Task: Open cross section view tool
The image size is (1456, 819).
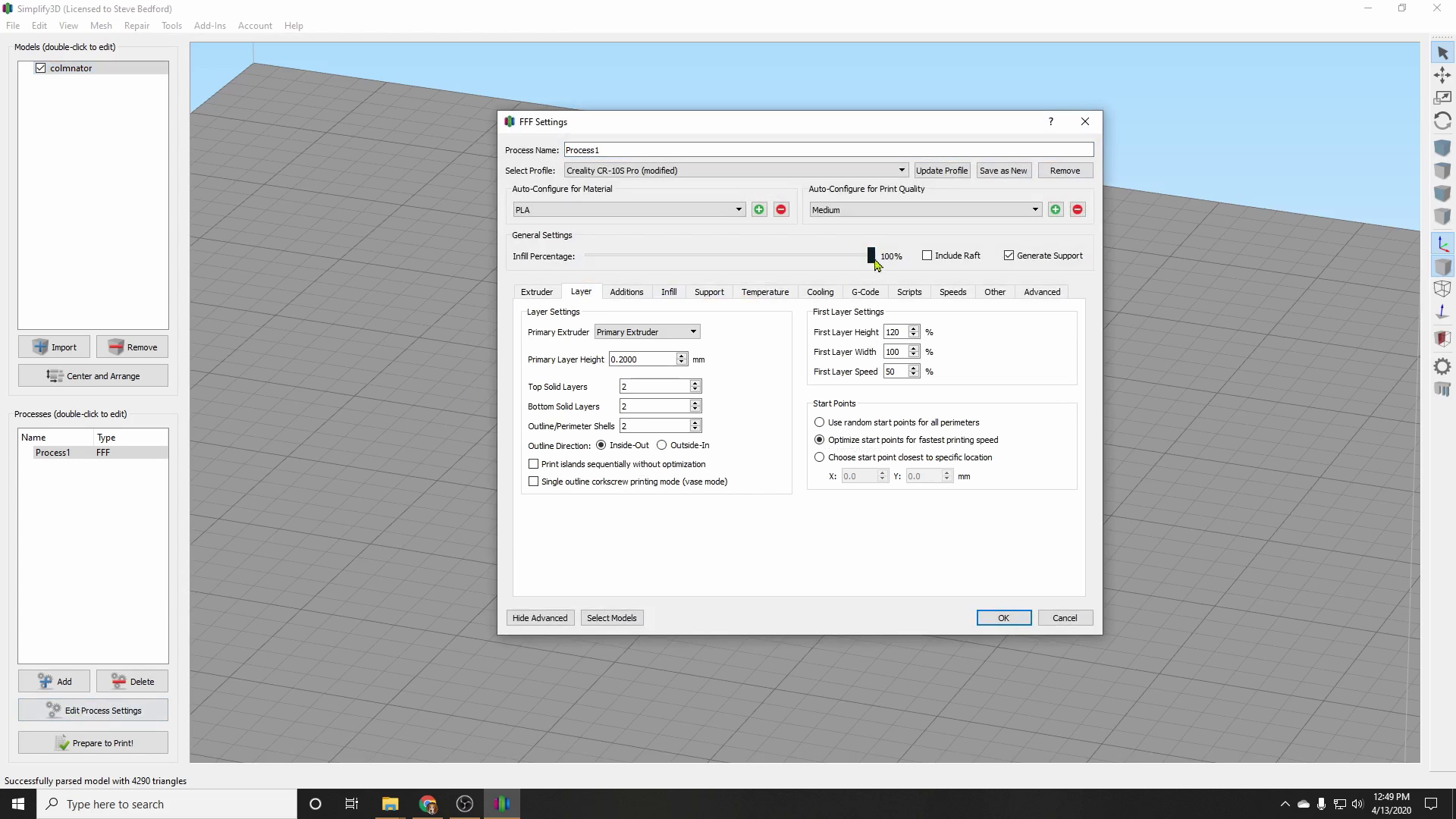Action: 1442,338
